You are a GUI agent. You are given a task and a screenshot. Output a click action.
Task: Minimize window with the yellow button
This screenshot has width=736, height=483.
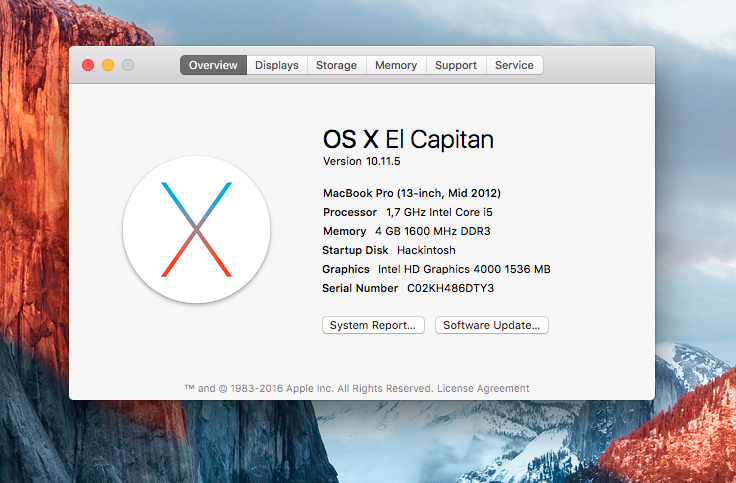108,65
